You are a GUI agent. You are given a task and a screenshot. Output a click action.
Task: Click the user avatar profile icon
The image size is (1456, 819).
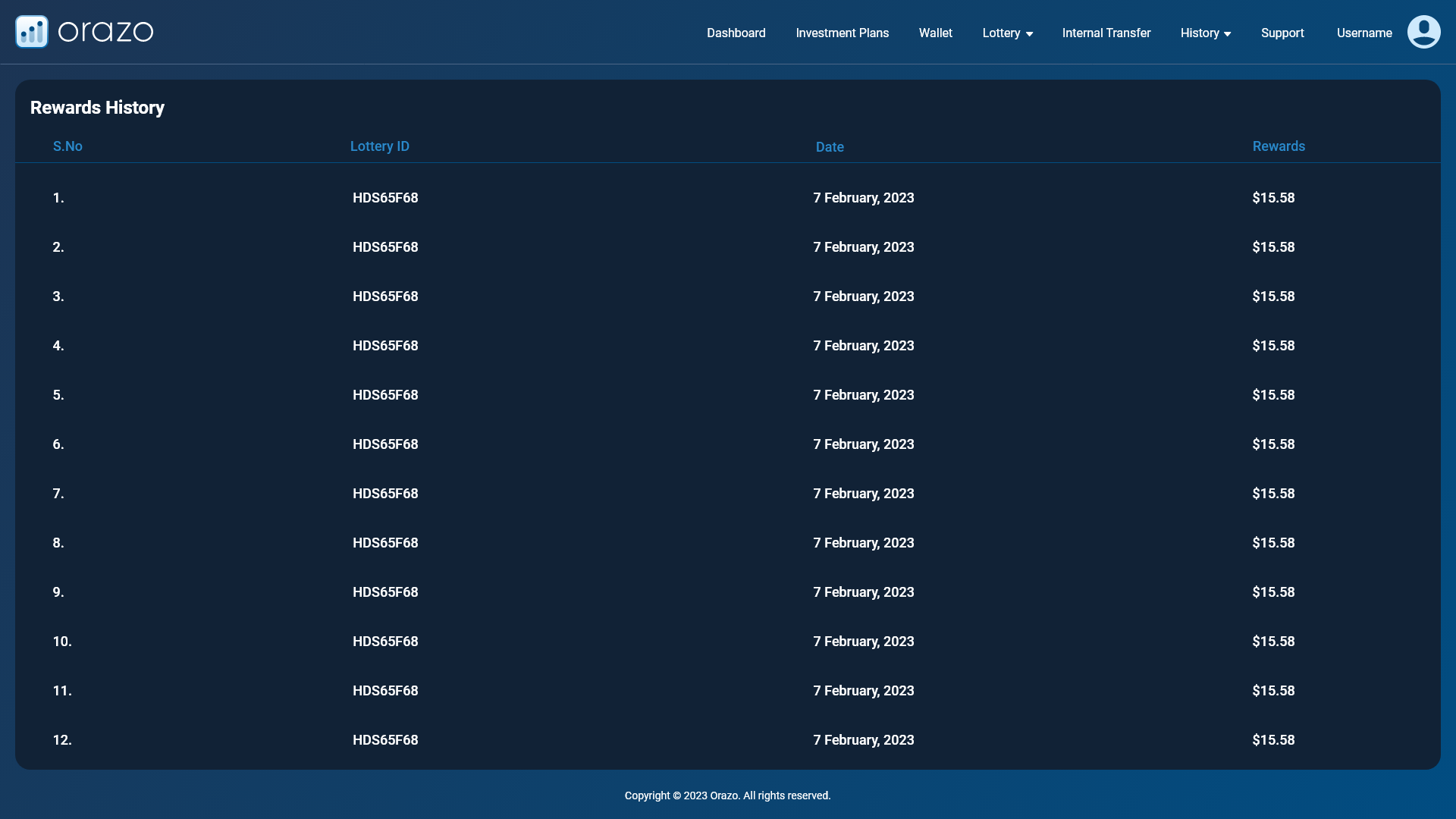1423,32
